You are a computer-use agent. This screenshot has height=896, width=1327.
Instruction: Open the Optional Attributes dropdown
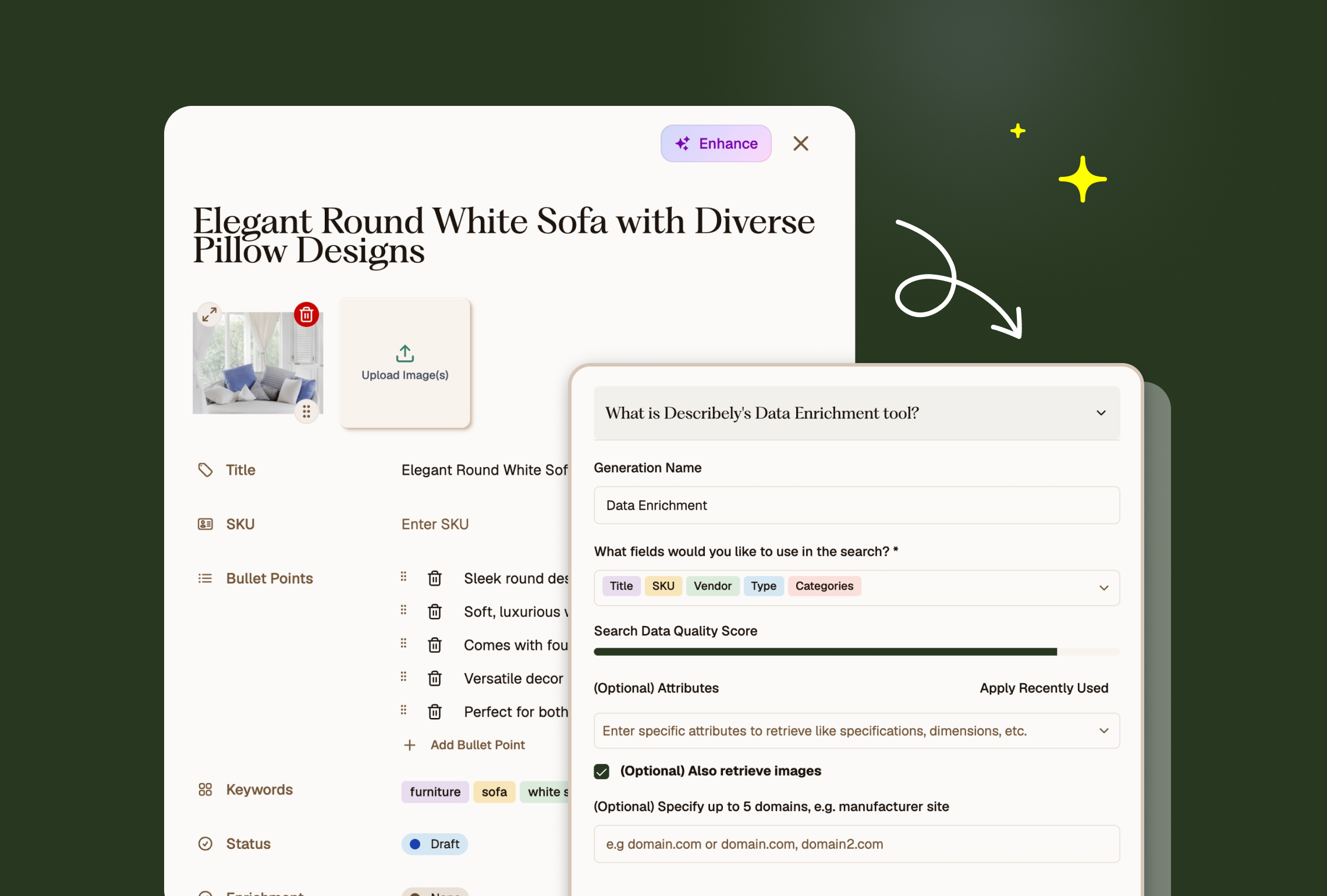1104,731
